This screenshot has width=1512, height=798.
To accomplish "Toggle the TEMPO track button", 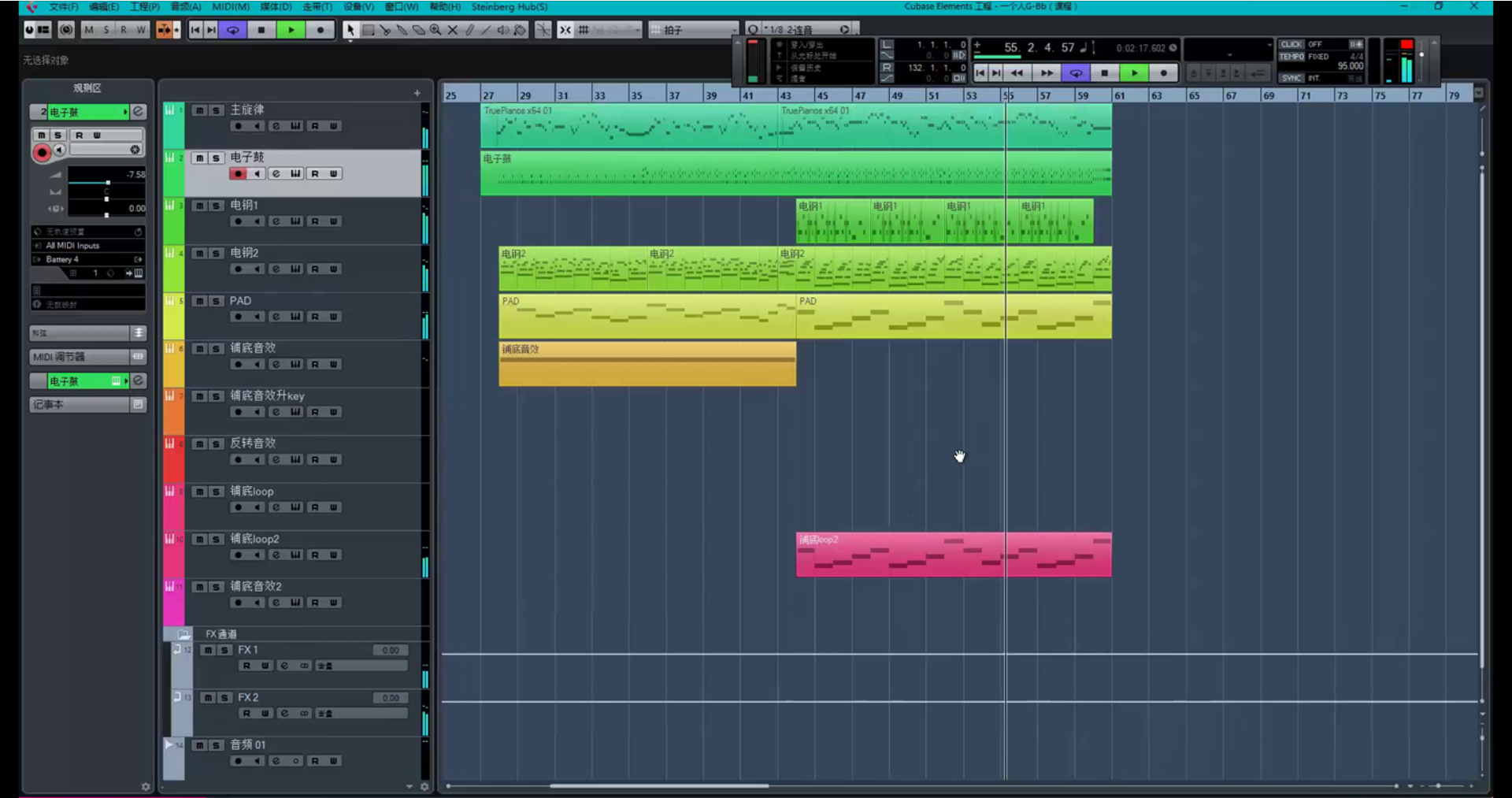I will coord(1291,57).
